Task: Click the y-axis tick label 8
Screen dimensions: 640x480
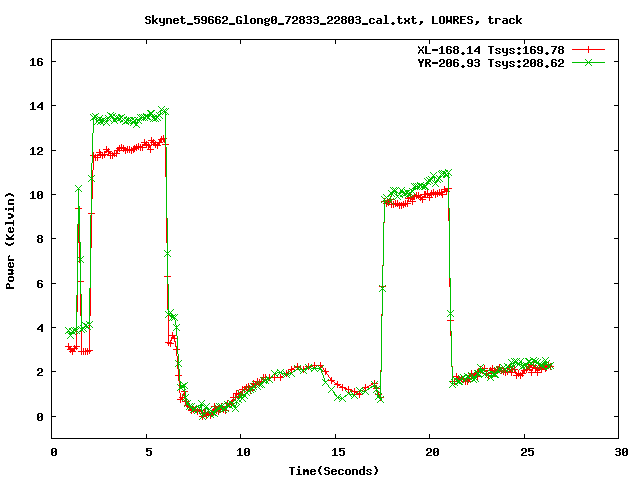Action: [x=40, y=239]
